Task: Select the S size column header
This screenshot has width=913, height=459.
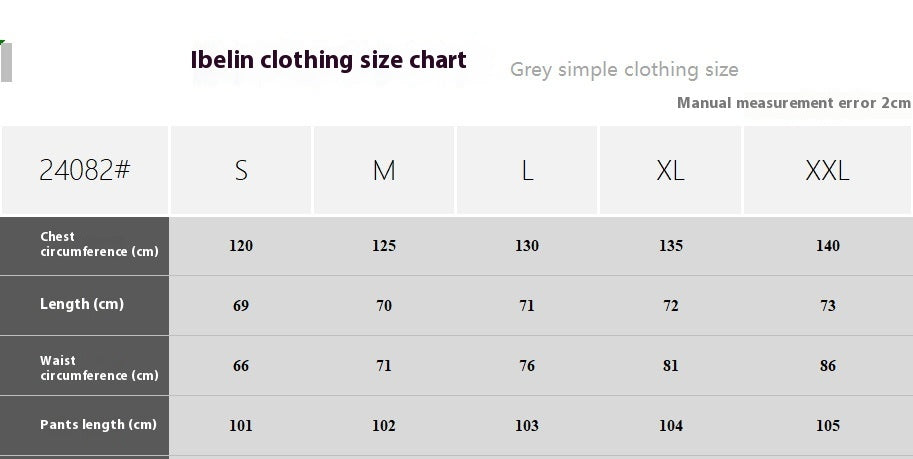Action: pyautogui.click(x=241, y=170)
